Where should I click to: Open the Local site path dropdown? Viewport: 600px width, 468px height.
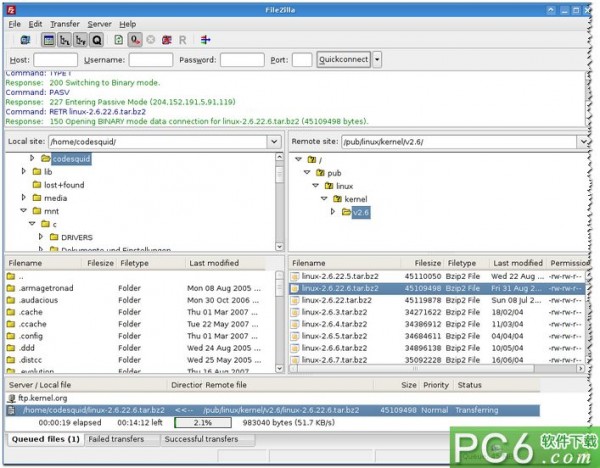[274, 142]
